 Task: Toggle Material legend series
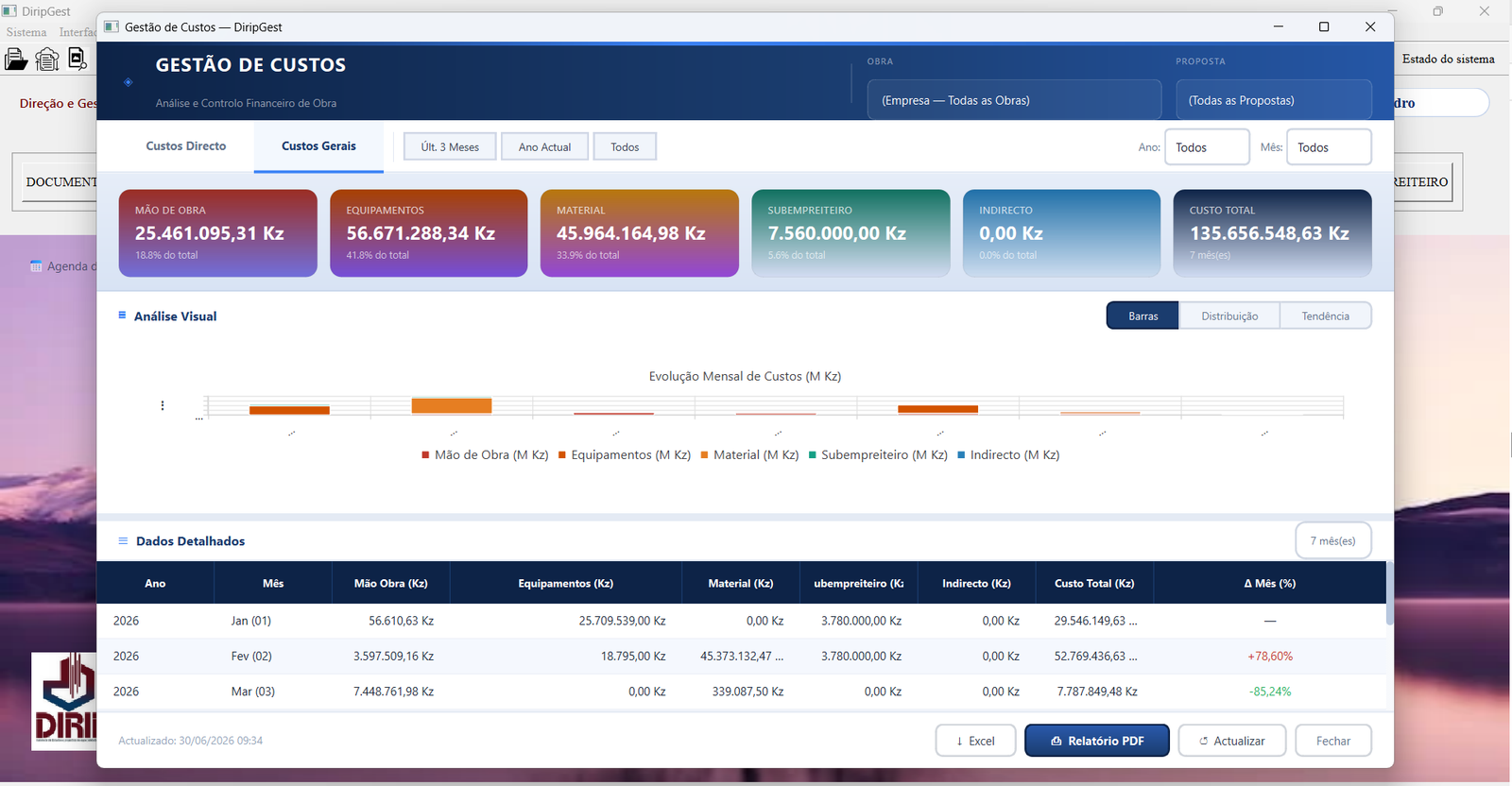pyautogui.click(x=749, y=454)
